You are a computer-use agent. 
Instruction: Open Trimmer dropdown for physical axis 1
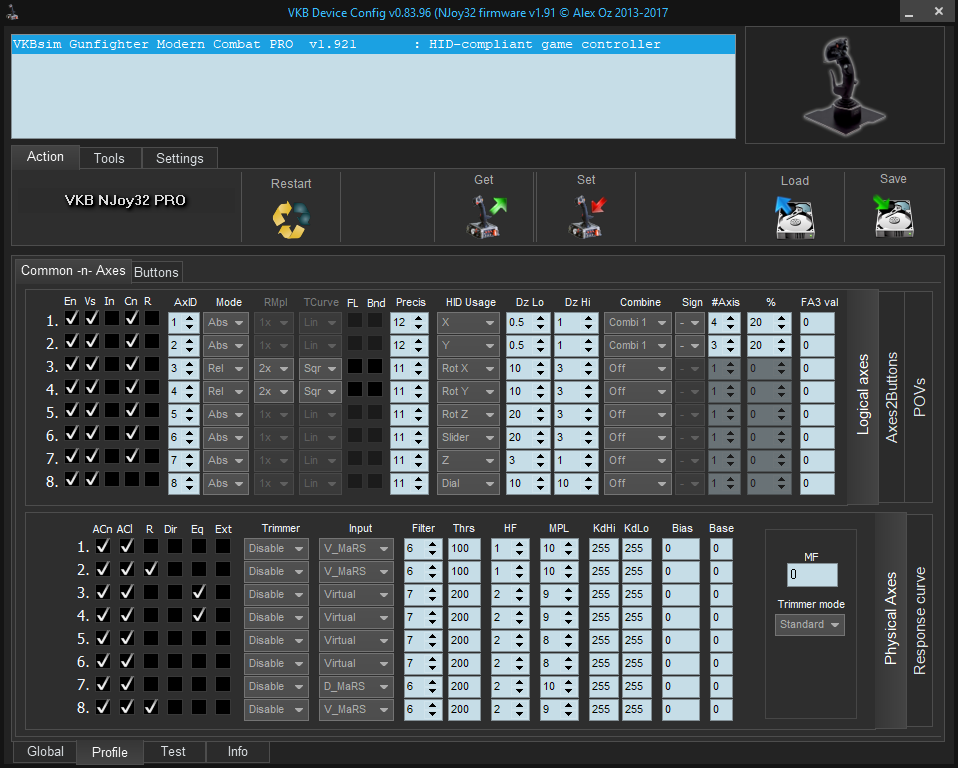coord(276,549)
